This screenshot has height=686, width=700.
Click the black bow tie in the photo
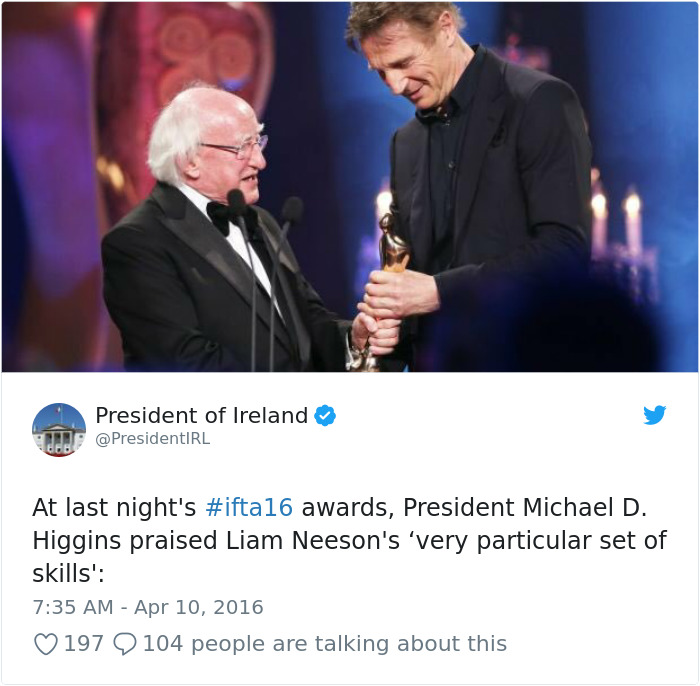[x=222, y=215]
